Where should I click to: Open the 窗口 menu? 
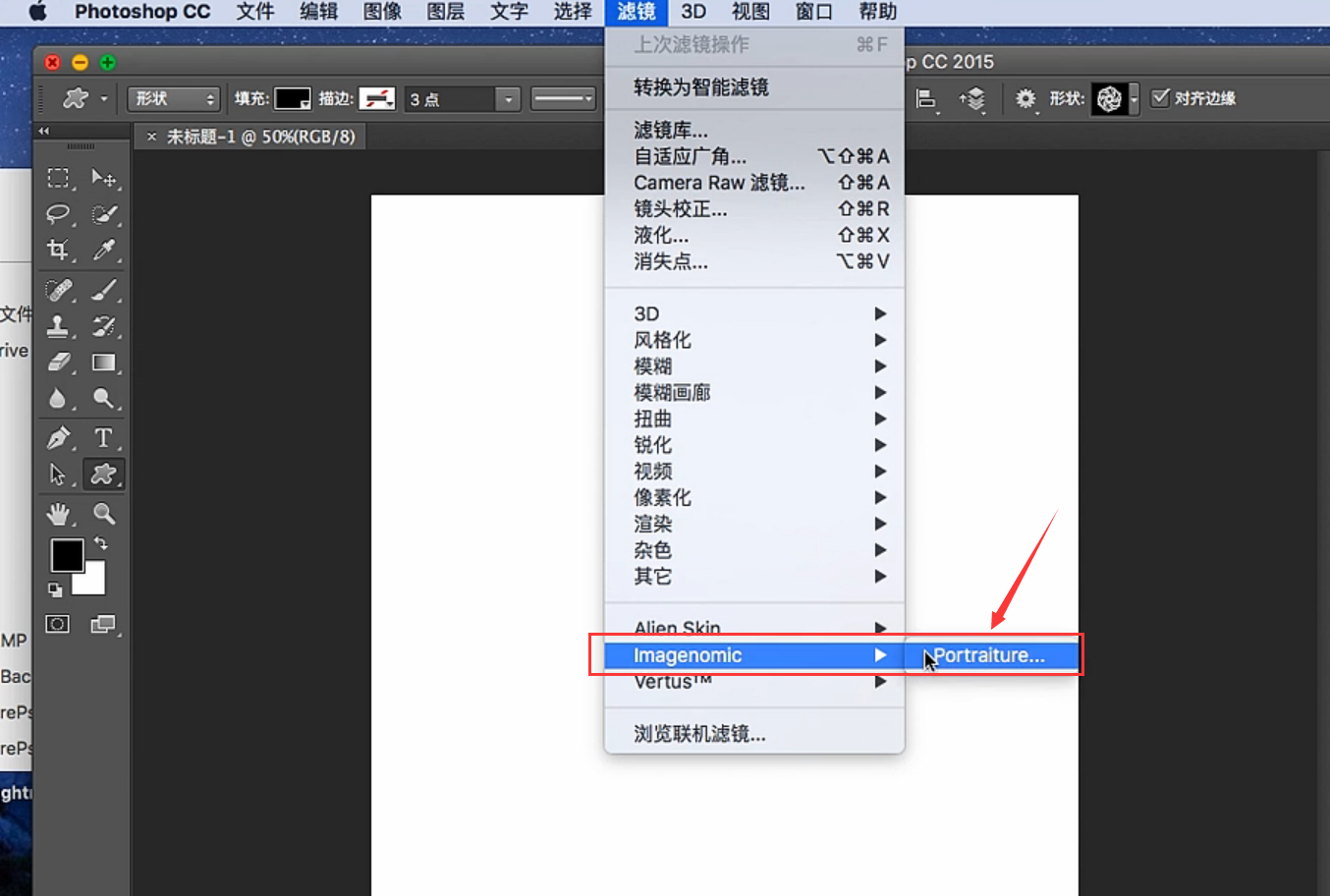pyautogui.click(x=814, y=12)
